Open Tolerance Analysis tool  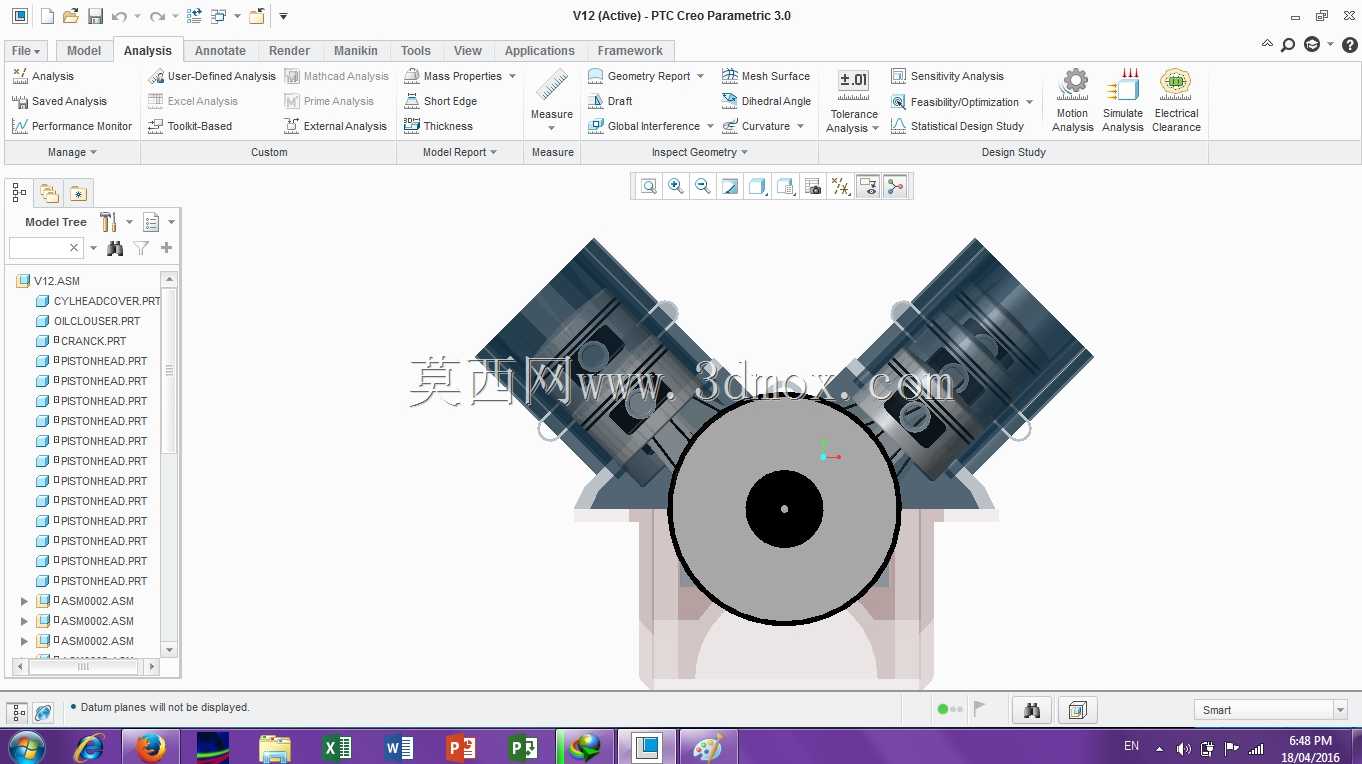coord(853,102)
